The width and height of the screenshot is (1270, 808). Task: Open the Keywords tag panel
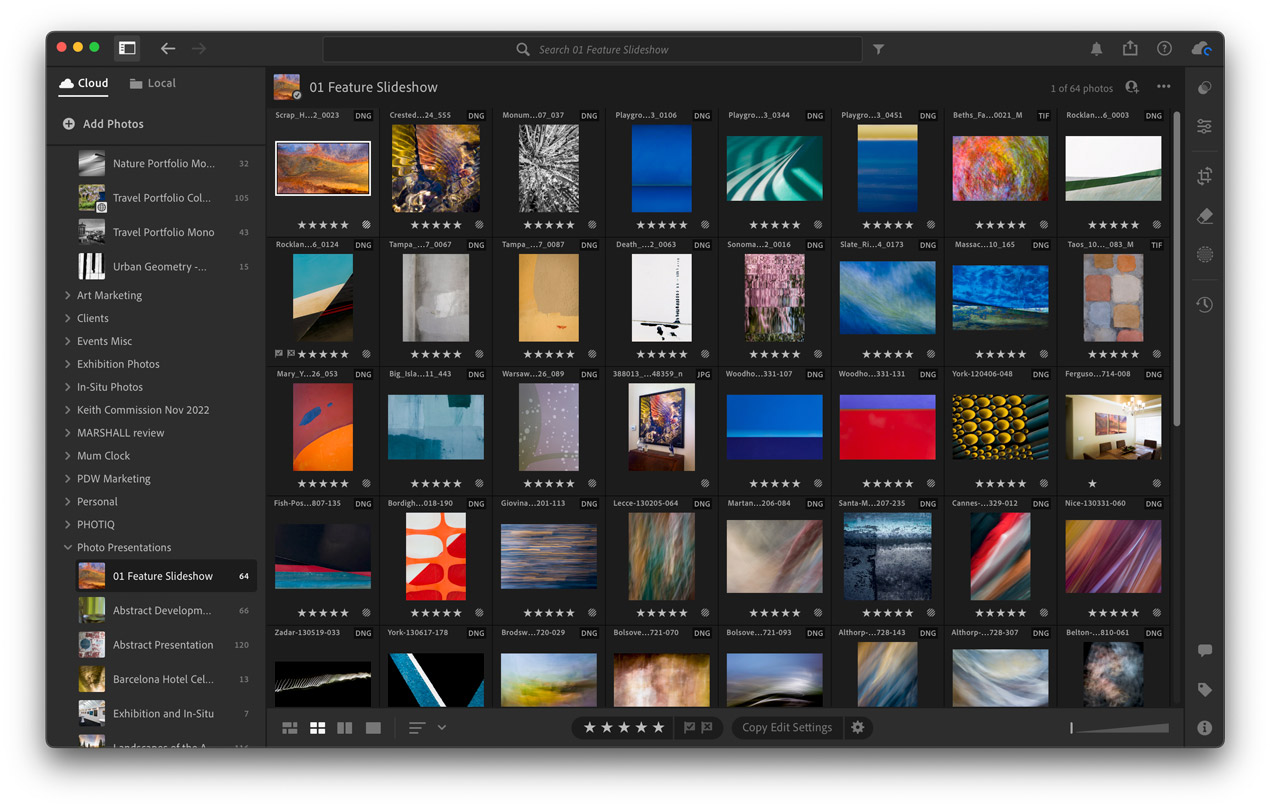pos(1204,690)
